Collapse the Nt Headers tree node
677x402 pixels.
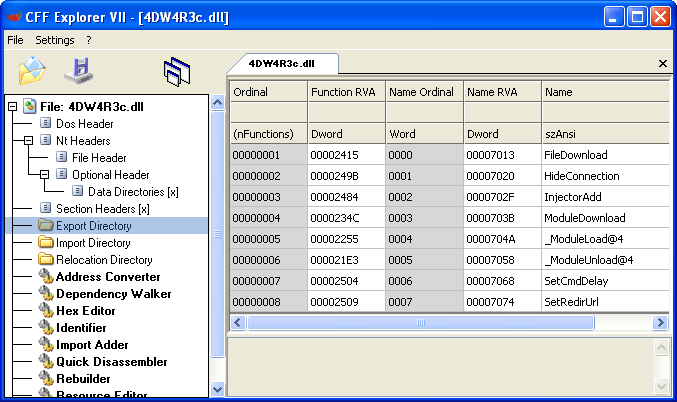coord(29,141)
